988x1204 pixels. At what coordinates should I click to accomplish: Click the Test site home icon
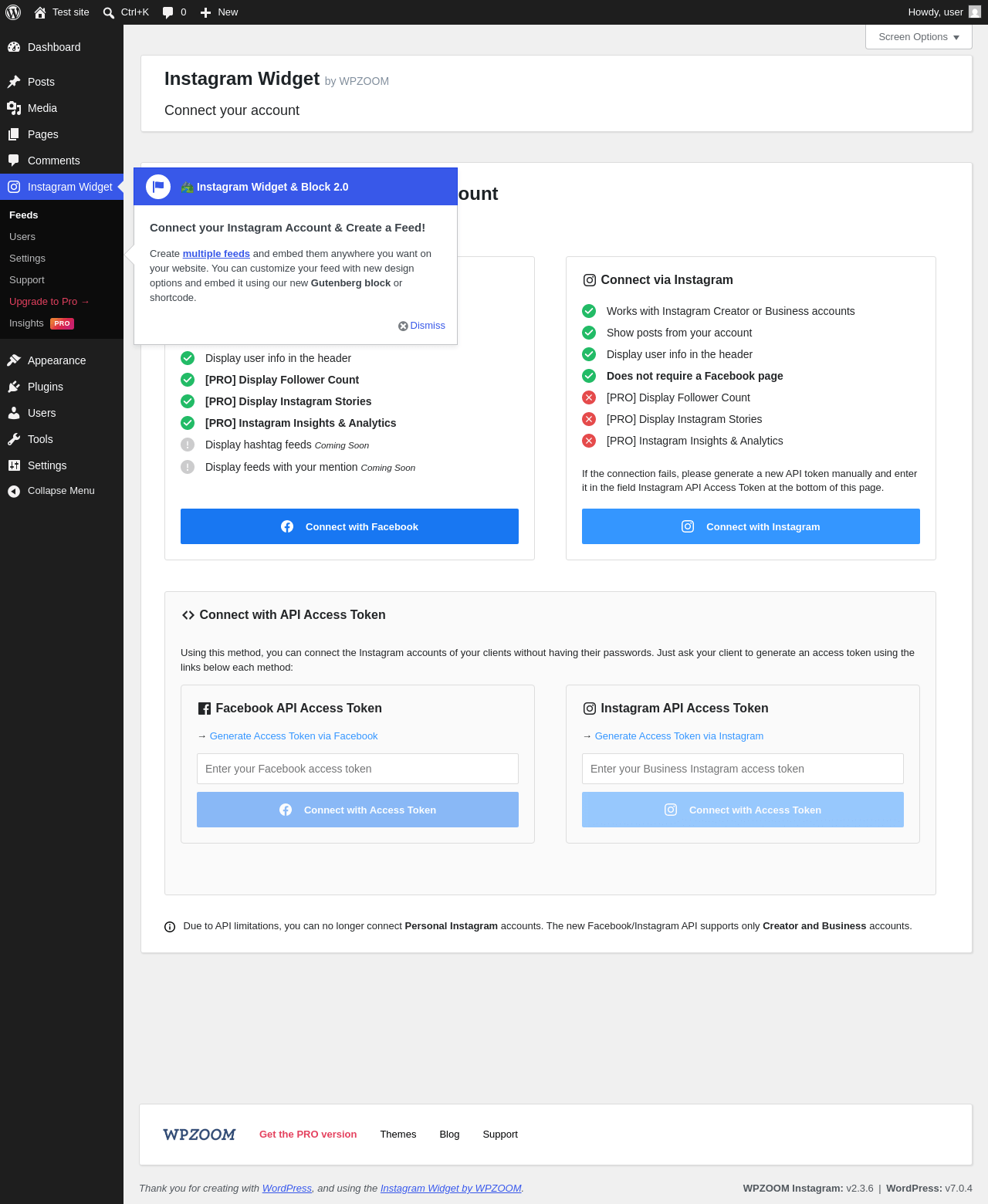coord(40,12)
